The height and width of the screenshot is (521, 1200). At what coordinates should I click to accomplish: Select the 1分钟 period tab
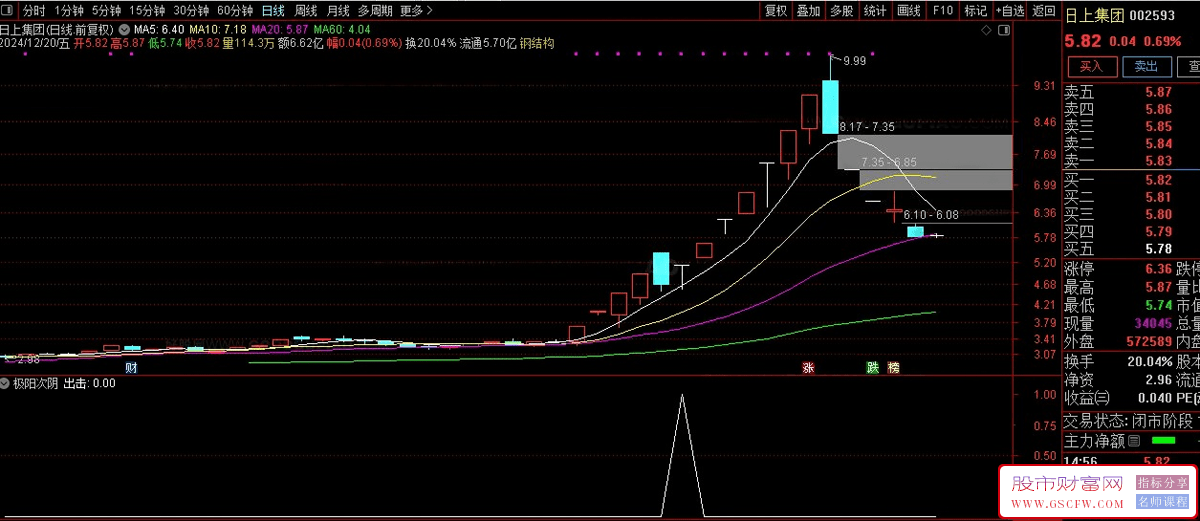68,11
